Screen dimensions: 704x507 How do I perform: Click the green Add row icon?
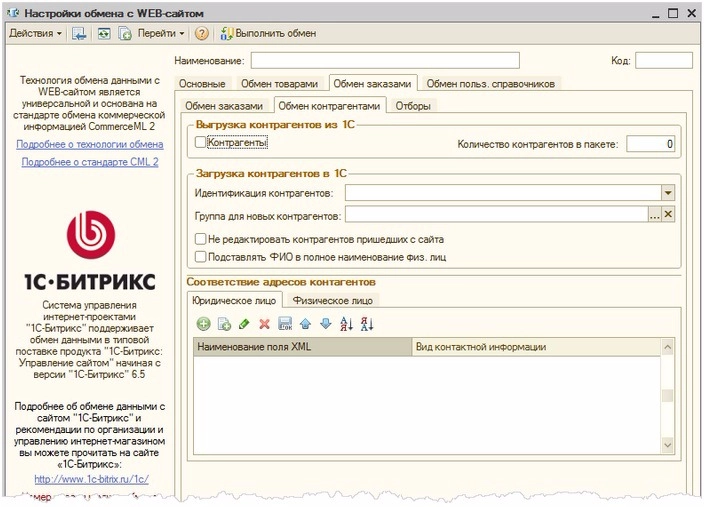coord(204,323)
